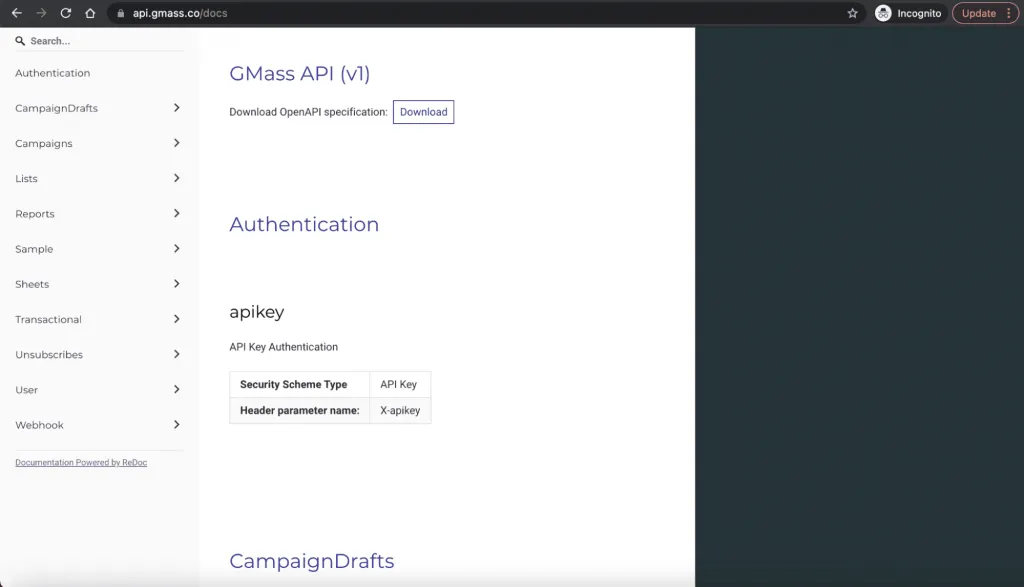The width and height of the screenshot is (1024, 587).
Task: Select User in the sidebar
Action: pyautogui.click(x=26, y=390)
